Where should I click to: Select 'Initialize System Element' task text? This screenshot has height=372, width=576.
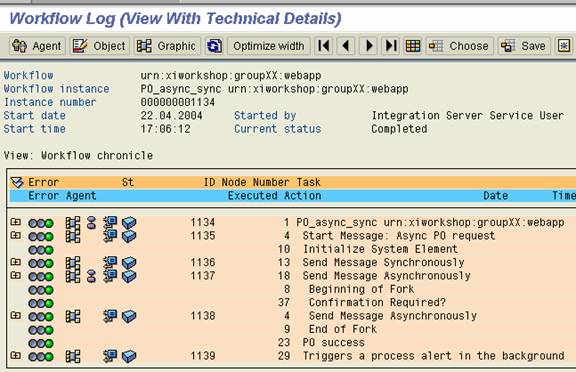click(x=380, y=249)
